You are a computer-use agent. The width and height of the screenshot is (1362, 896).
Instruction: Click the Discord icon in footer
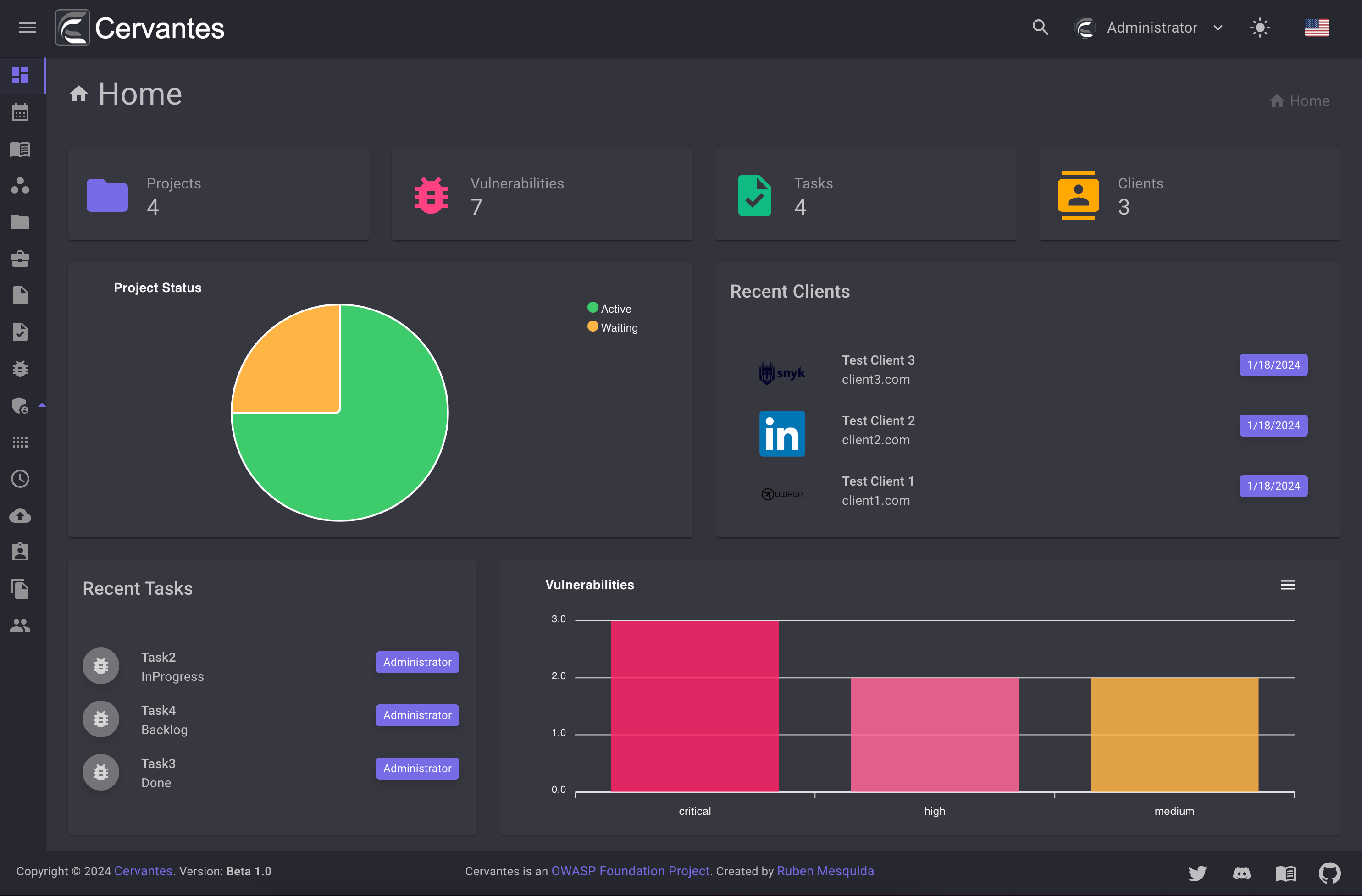click(x=1241, y=873)
